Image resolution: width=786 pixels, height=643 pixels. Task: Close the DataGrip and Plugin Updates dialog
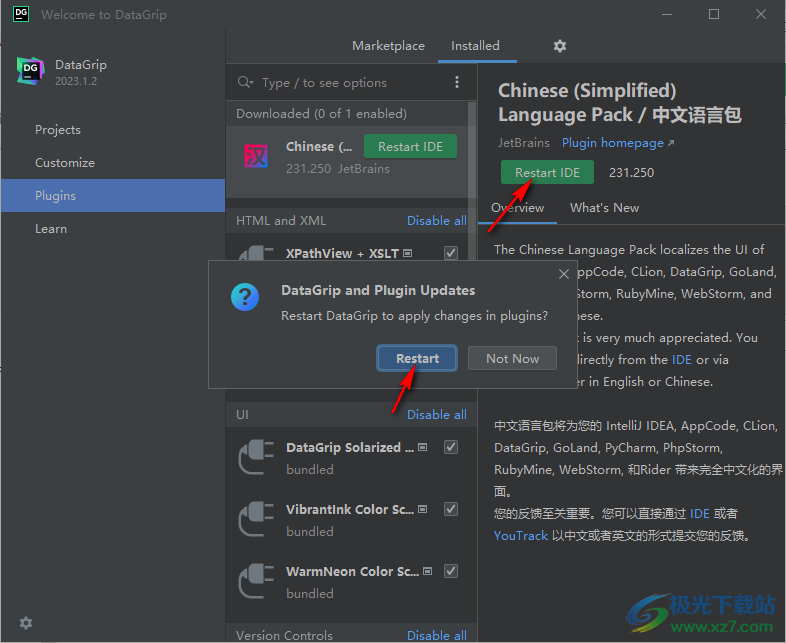point(564,274)
